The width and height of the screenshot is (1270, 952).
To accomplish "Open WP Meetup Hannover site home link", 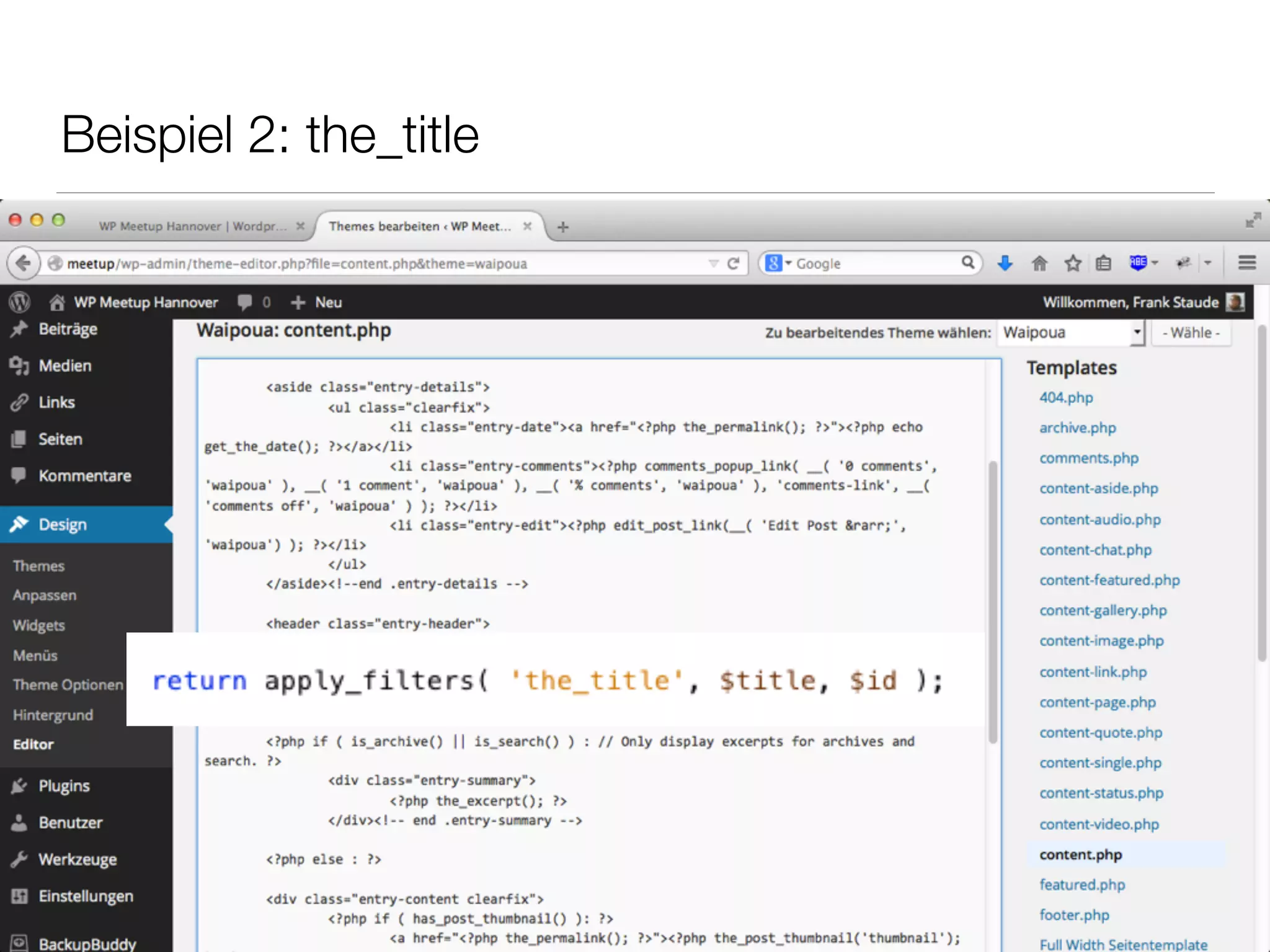I will coord(135,302).
